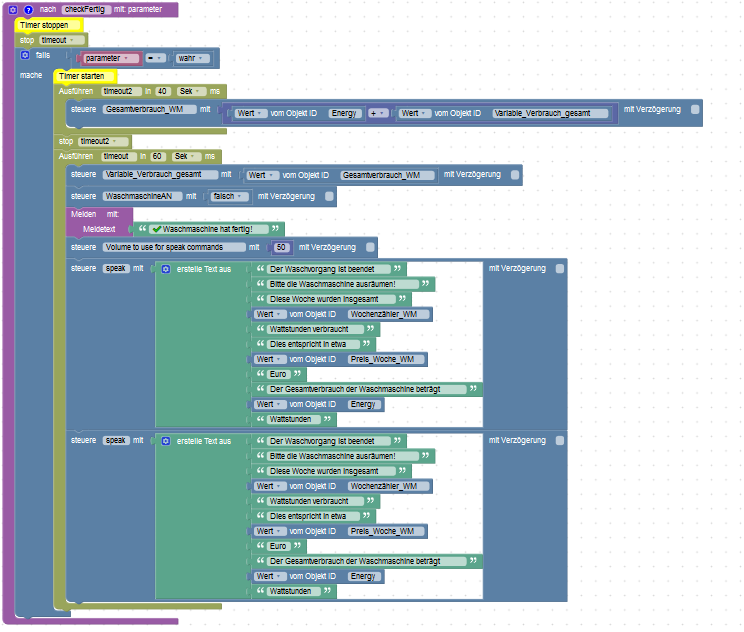Open Wert dropdown before Wochenzähler_WM in upper speak
This screenshot has width=744, height=632.
point(270,314)
